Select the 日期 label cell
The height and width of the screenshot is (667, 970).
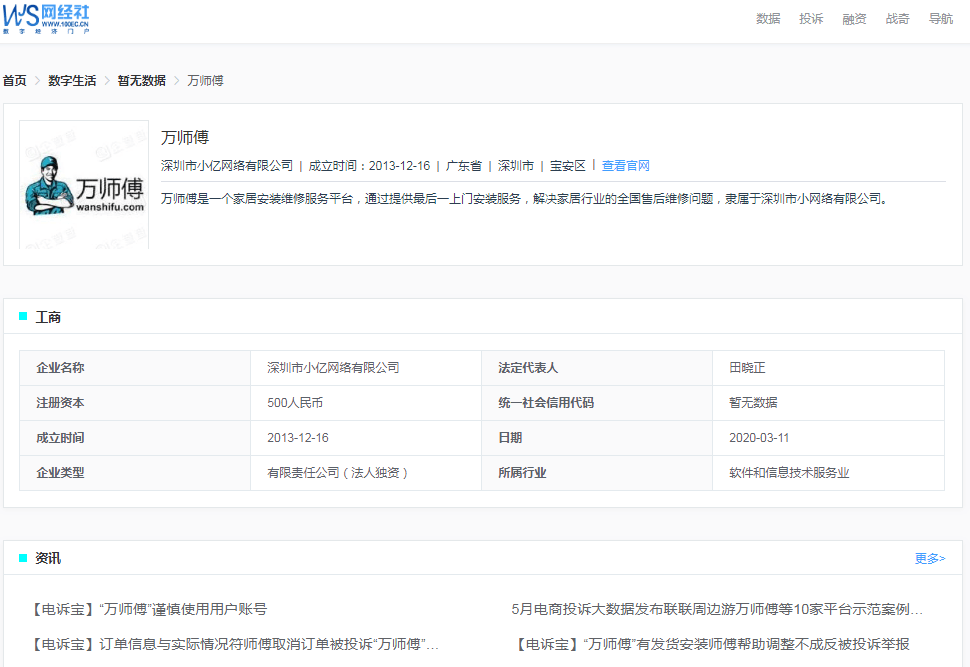coord(597,437)
